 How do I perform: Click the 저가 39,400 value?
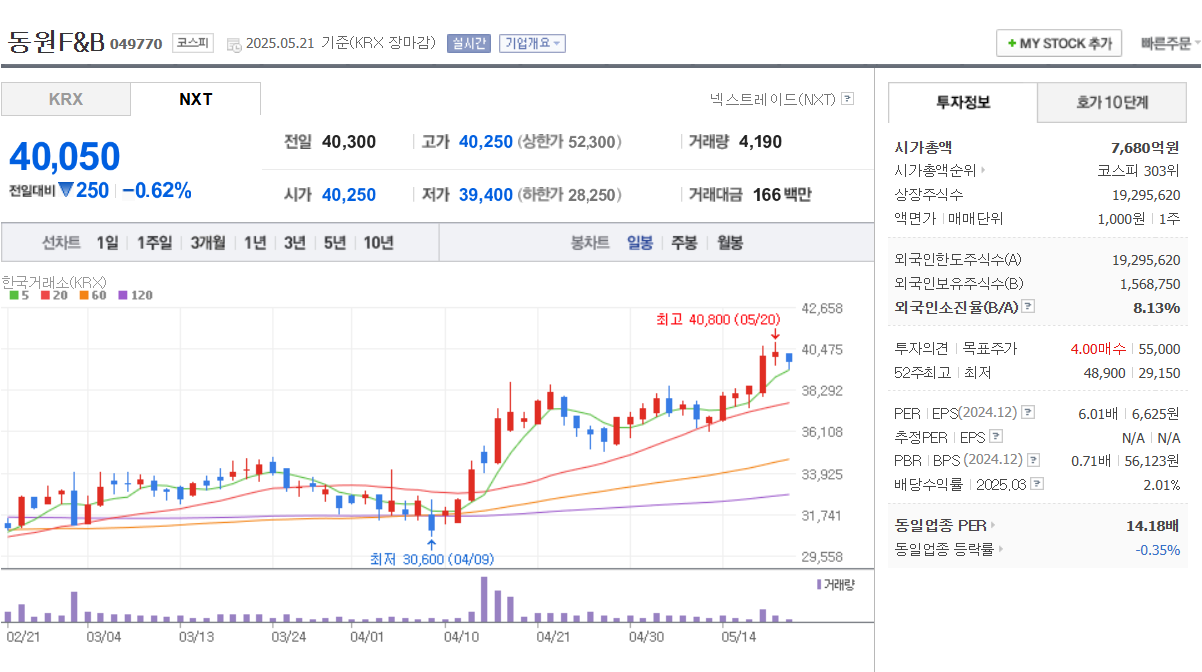pos(486,194)
